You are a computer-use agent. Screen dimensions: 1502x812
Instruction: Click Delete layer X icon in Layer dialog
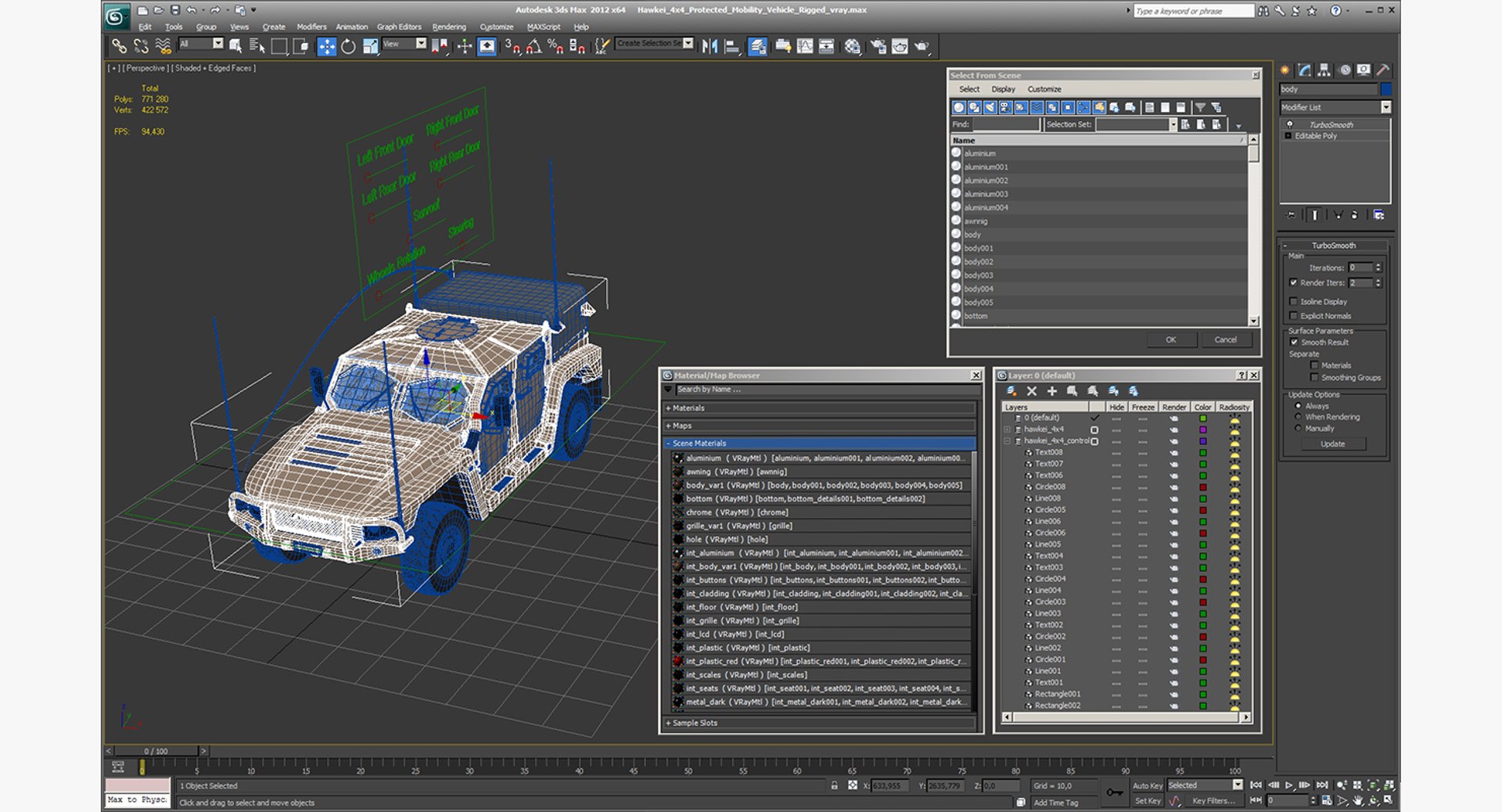pyautogui.click(x=1032, y=391)
